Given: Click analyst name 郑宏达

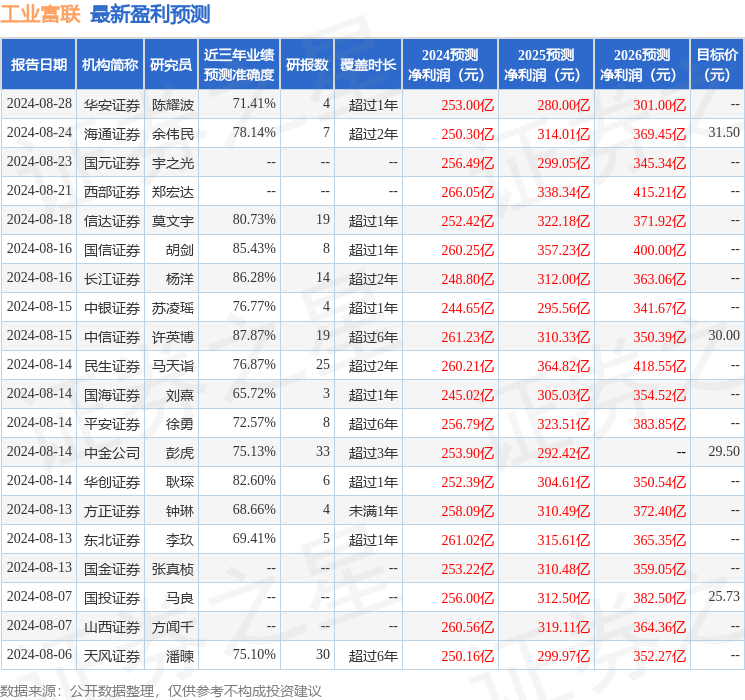Looking at the screenshot, I should tap(173, 192).
